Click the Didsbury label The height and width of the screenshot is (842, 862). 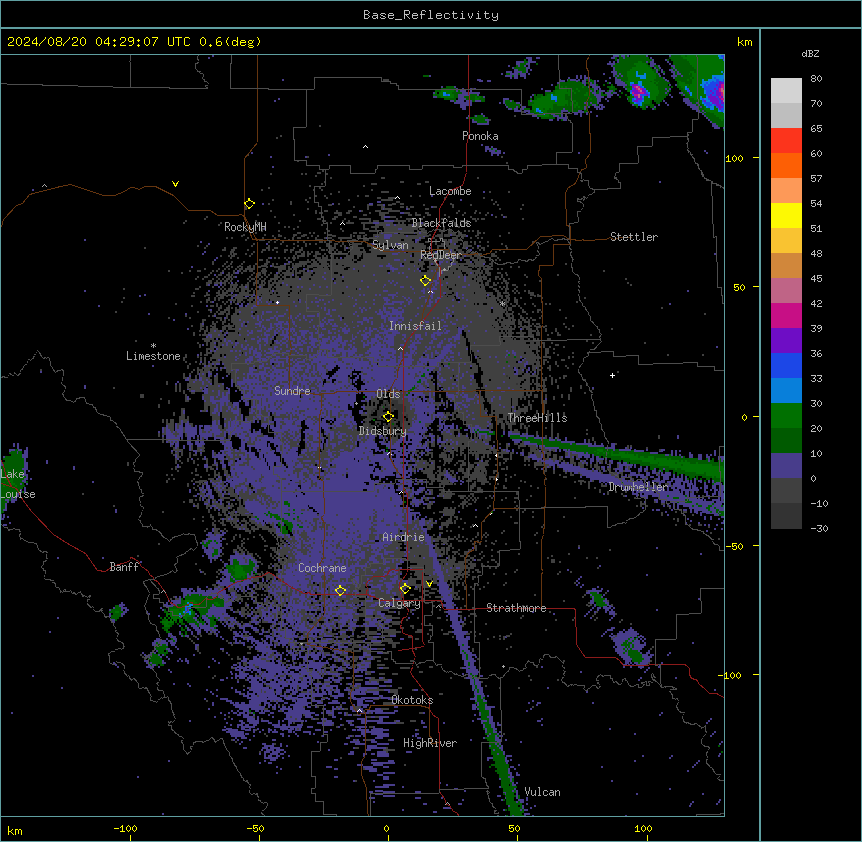[x=383, y=431]
